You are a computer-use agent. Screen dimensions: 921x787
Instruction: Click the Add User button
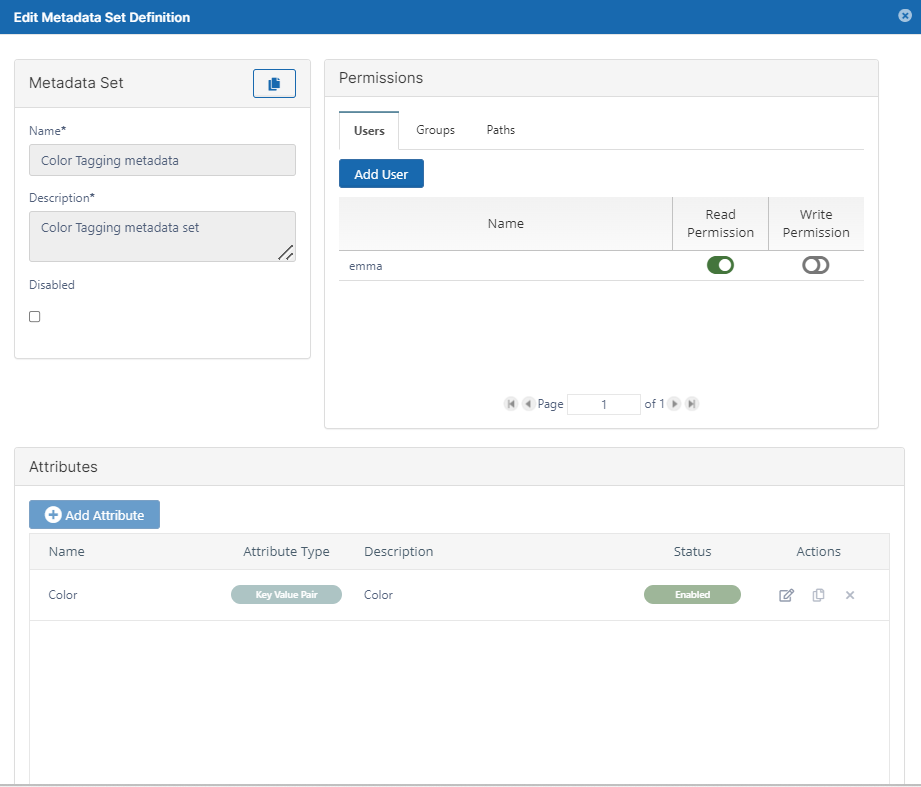coord(381,174)
